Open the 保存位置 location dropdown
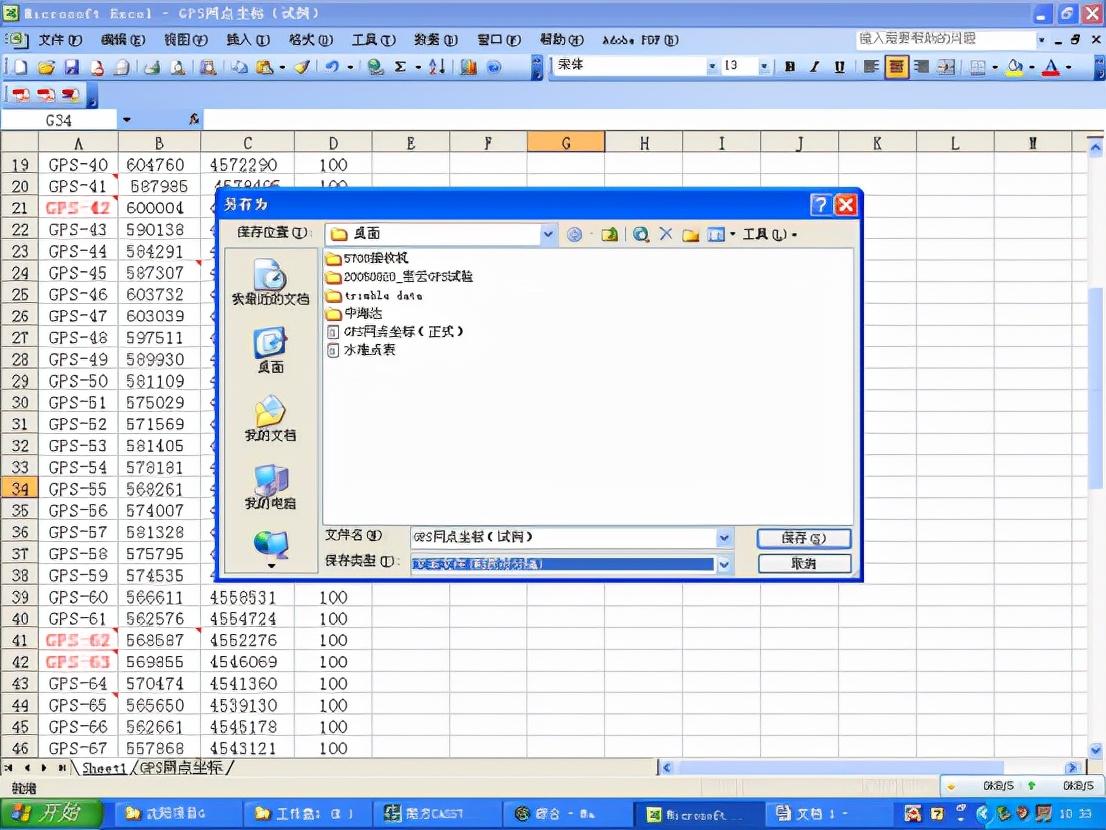This screenshot has width=1106, height=830. [547, 233]
